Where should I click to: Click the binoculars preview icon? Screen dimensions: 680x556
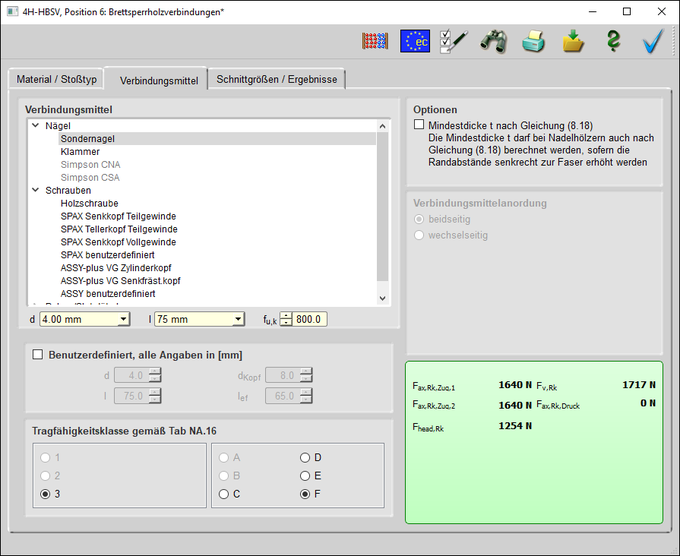click(x=494, y=41)
